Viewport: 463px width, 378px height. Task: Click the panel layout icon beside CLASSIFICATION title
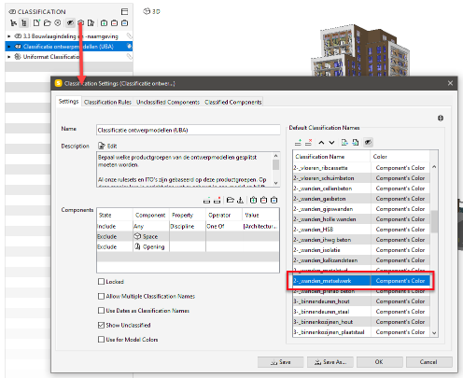pyautogui.click(x=124, y=12)
